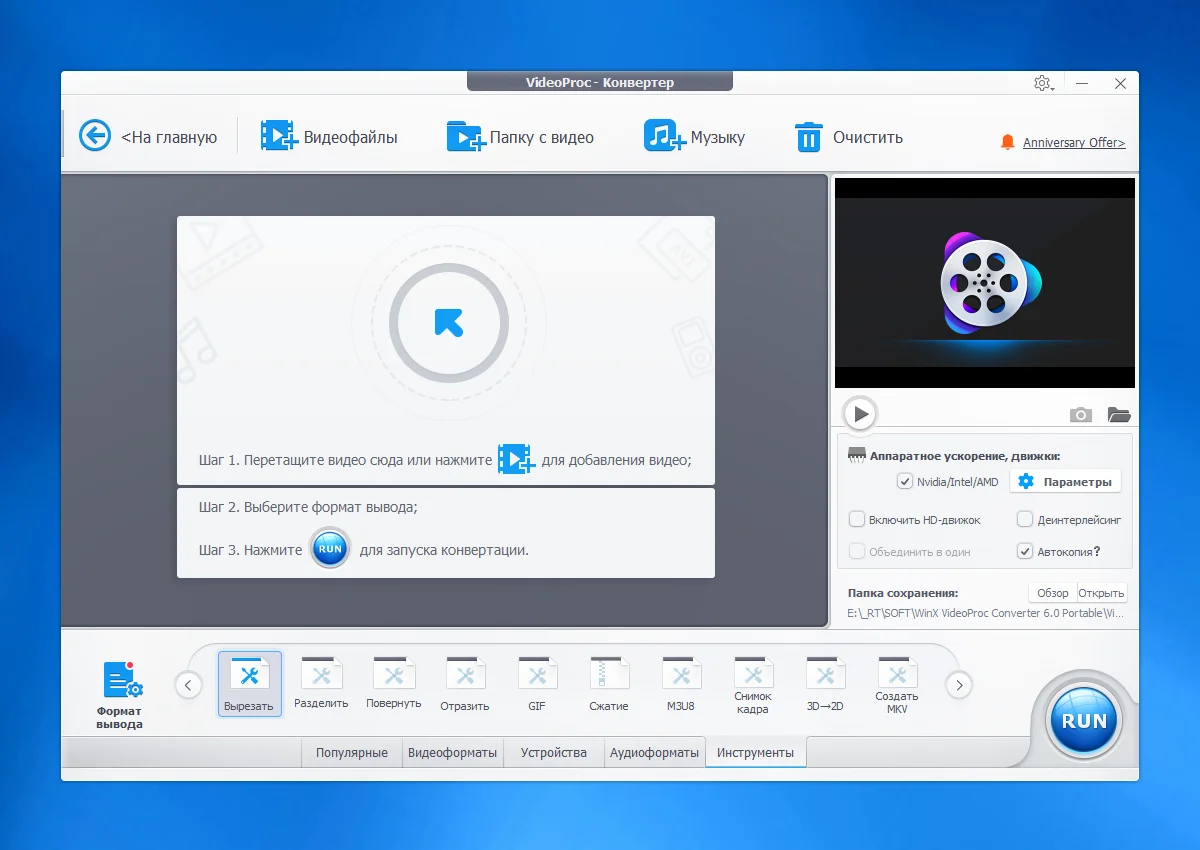Toggle the Nvidia/Intel/AMD checkbox
This screenshot has height=850, width=1200.
tap(905, 482)
